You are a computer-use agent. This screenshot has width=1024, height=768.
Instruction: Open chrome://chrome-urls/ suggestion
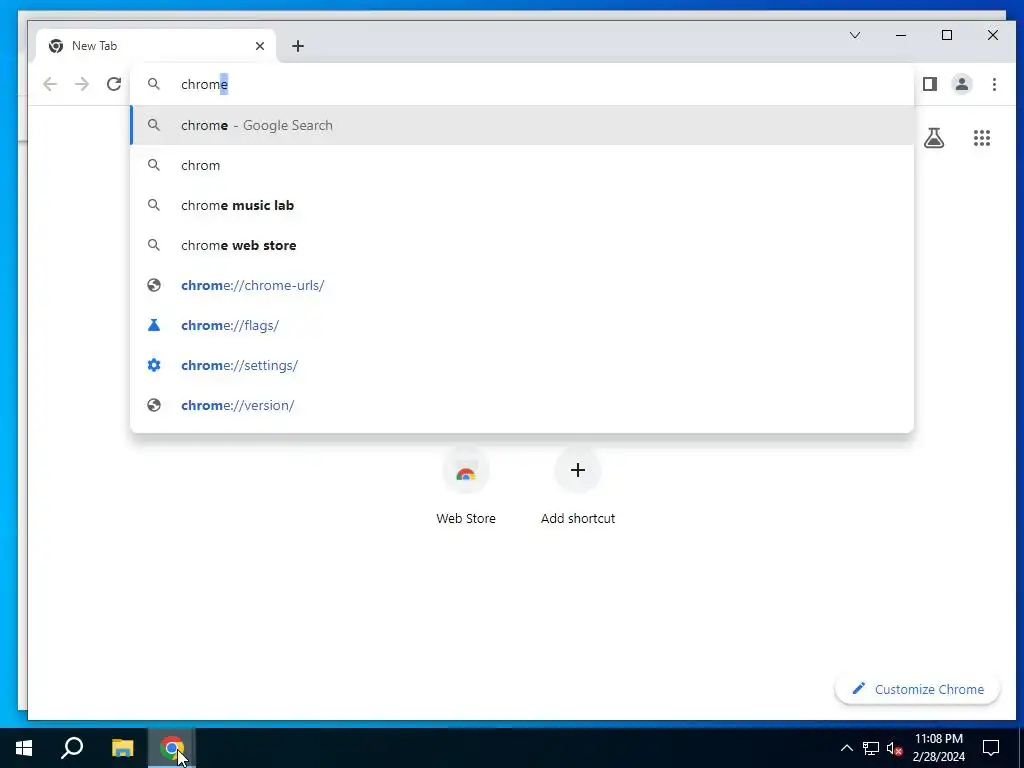[x=521, y=285]
